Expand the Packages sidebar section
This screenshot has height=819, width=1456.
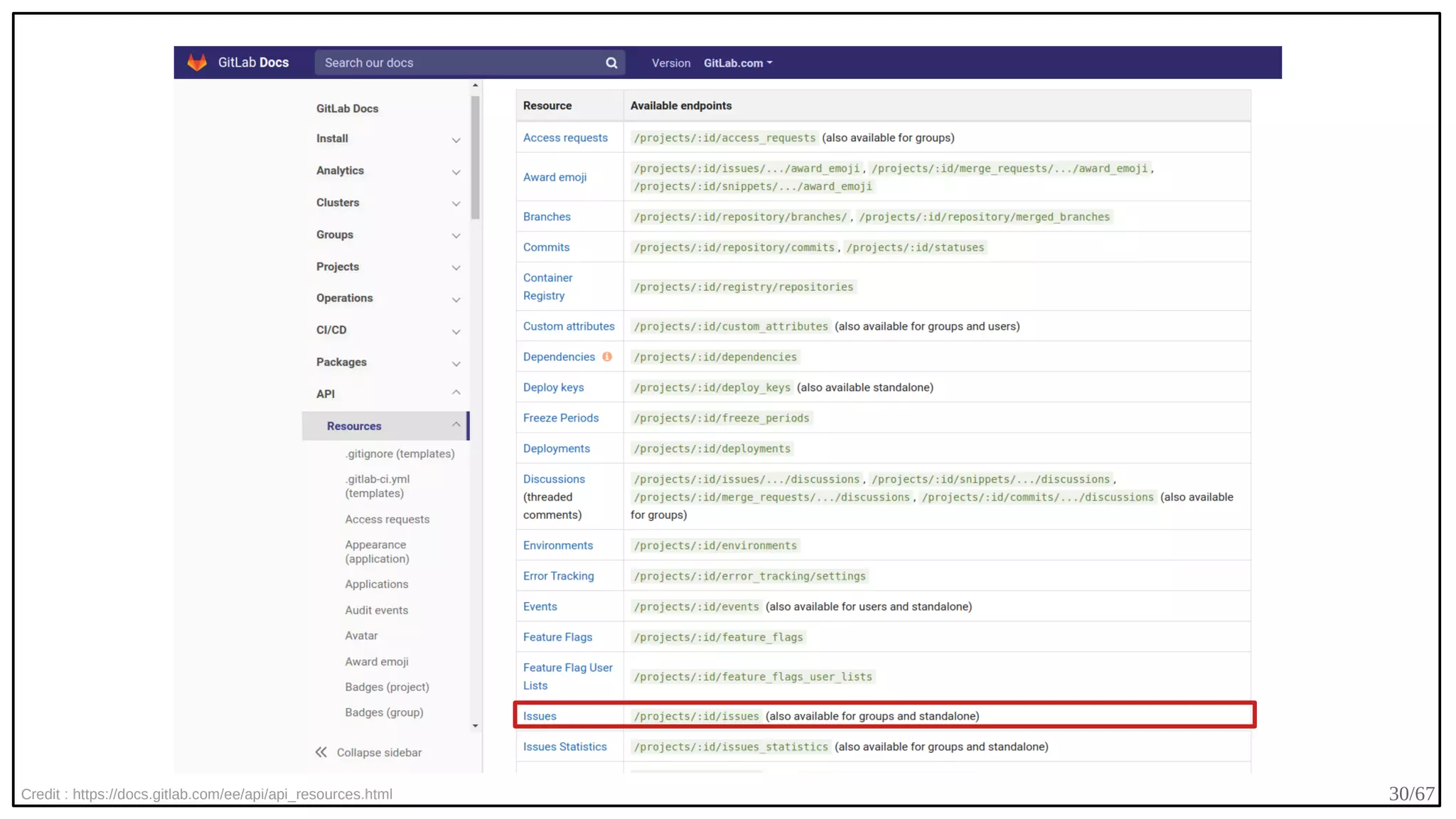click(x=456, y=364)
